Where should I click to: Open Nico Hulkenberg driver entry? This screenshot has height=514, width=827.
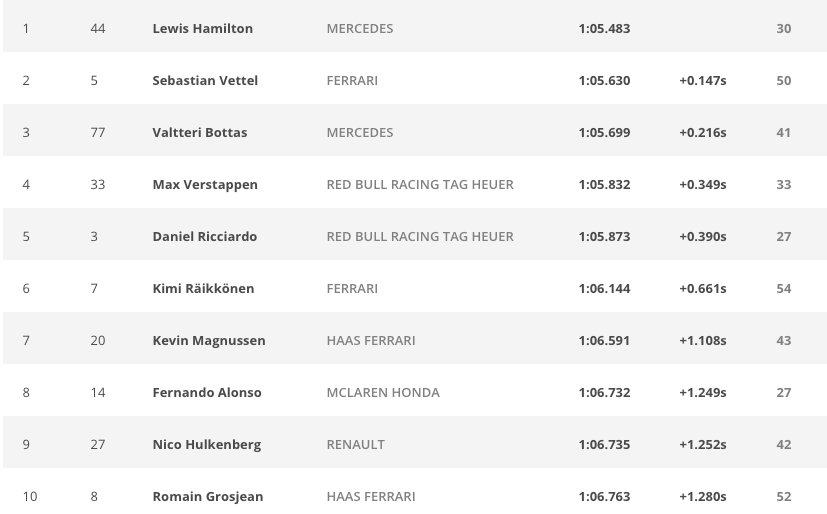pos(207,444)
